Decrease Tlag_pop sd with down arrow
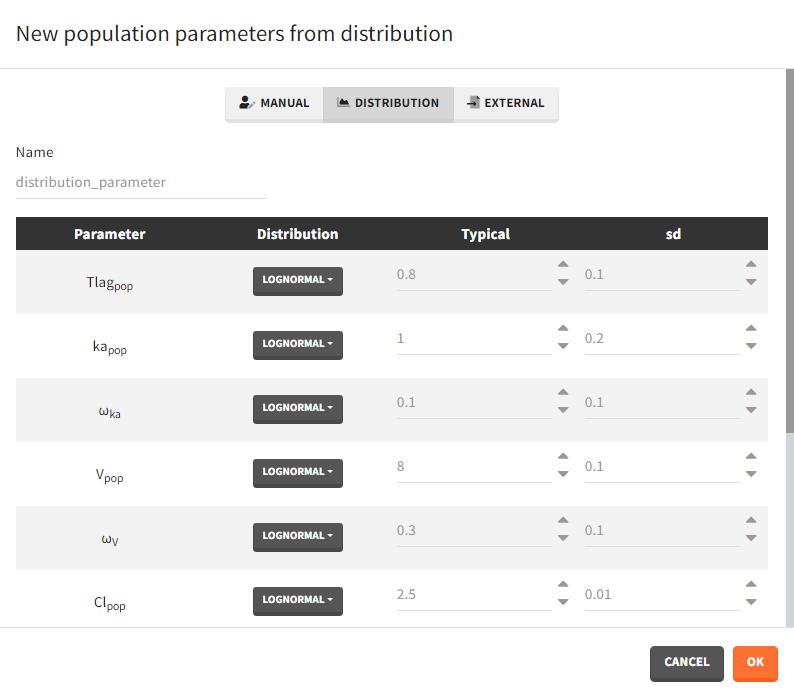Screen dimensions: 794x697 click(x=751, y=282)
